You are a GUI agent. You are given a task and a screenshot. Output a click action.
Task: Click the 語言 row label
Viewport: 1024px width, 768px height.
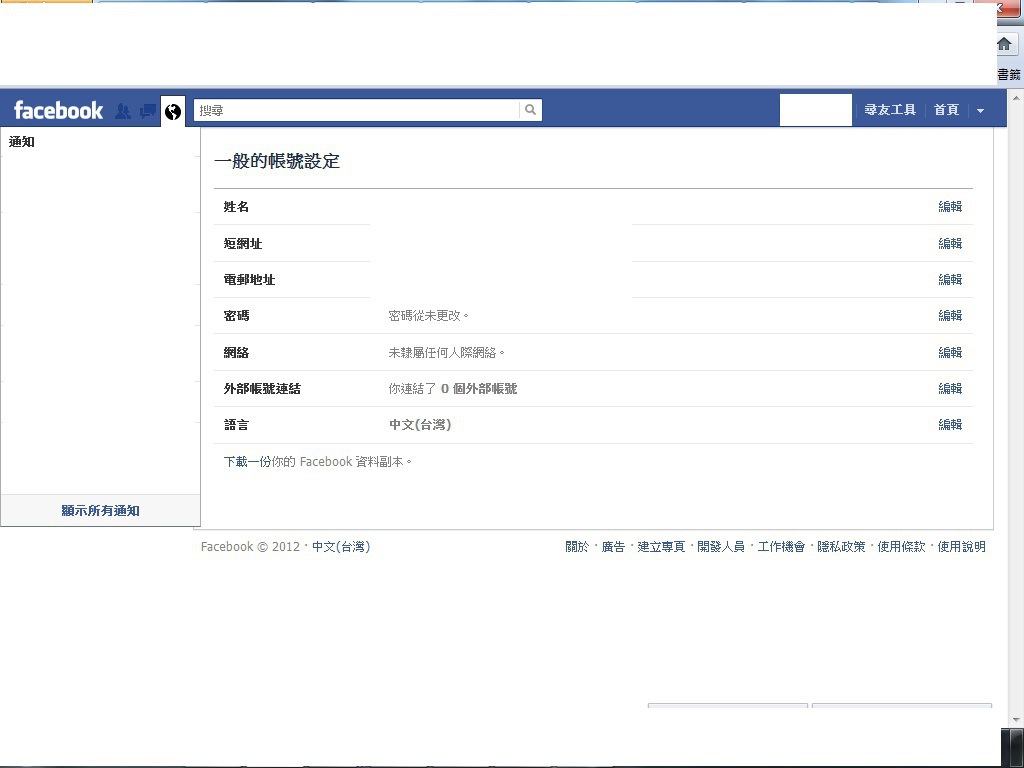(236, 424)
